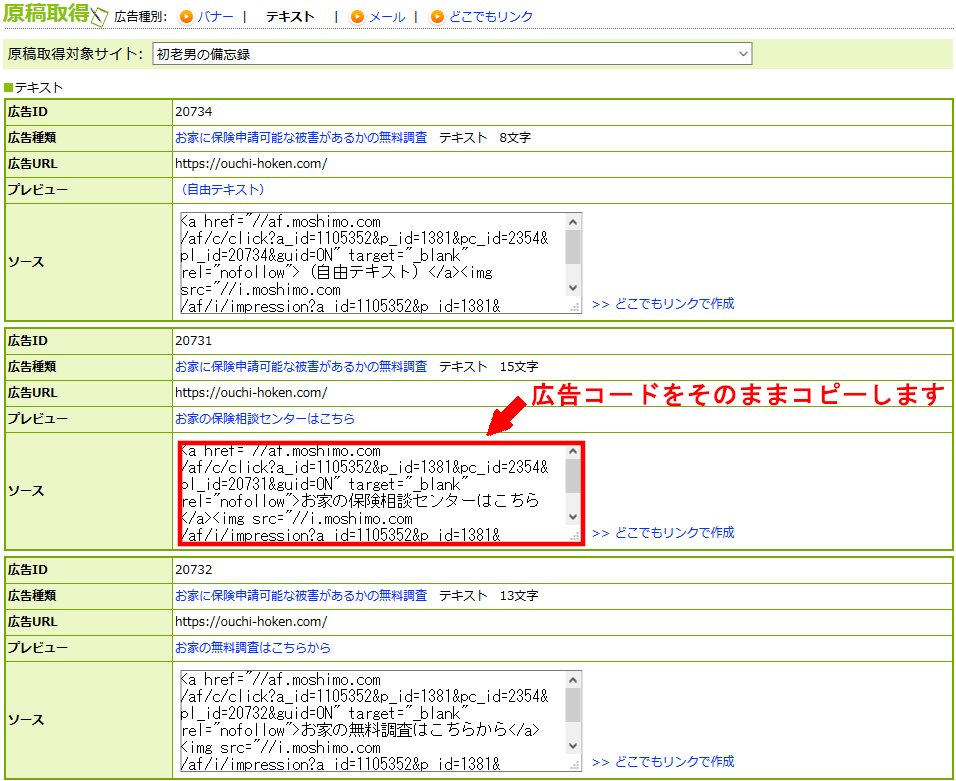Click the ouchi-hoken.com URL in ad 20734 block
Image resolution: width=956 pixels, height=781 pixels.
click(251, 163)
